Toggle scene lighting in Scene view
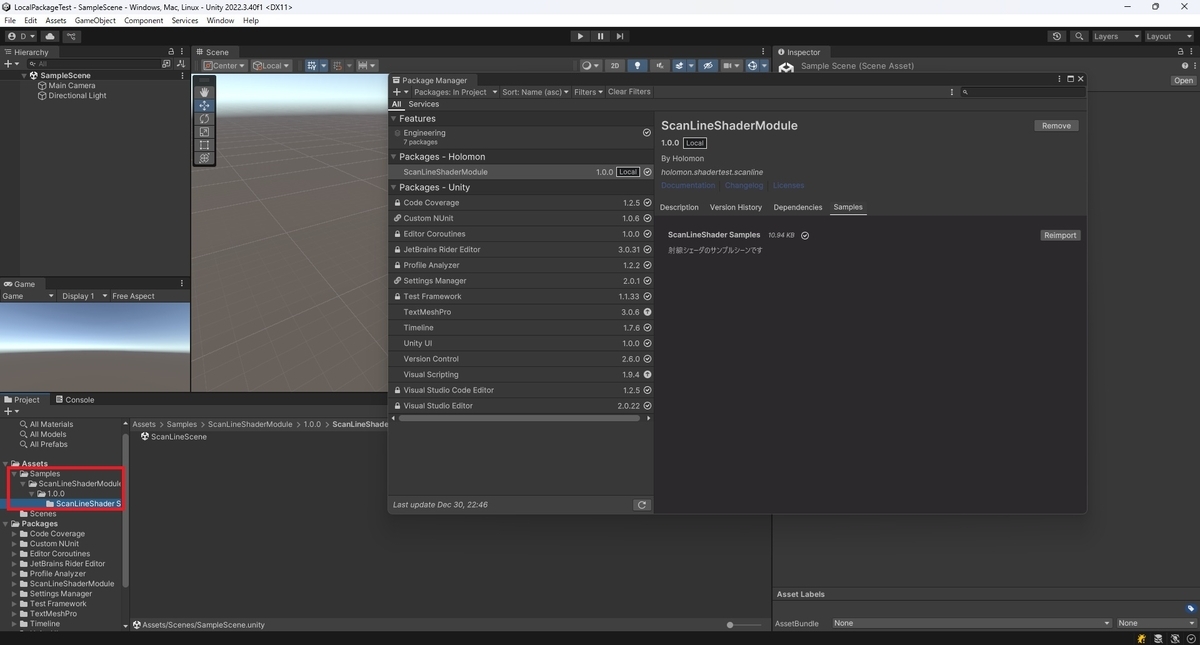1200x645 pixels. [x=638, y=65]
